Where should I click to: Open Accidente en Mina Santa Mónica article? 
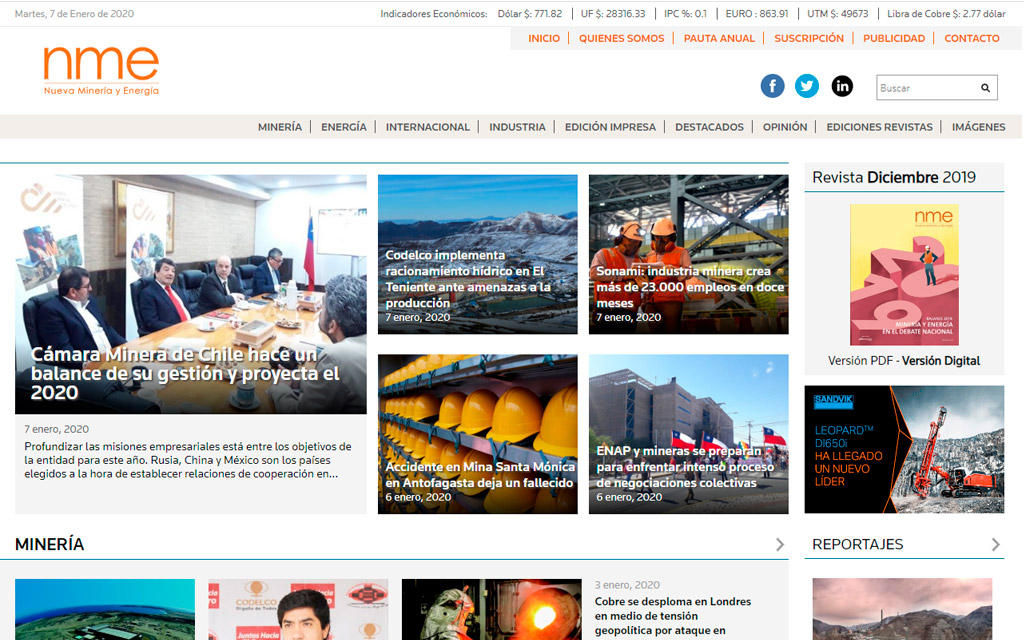[x=480, y=475]
